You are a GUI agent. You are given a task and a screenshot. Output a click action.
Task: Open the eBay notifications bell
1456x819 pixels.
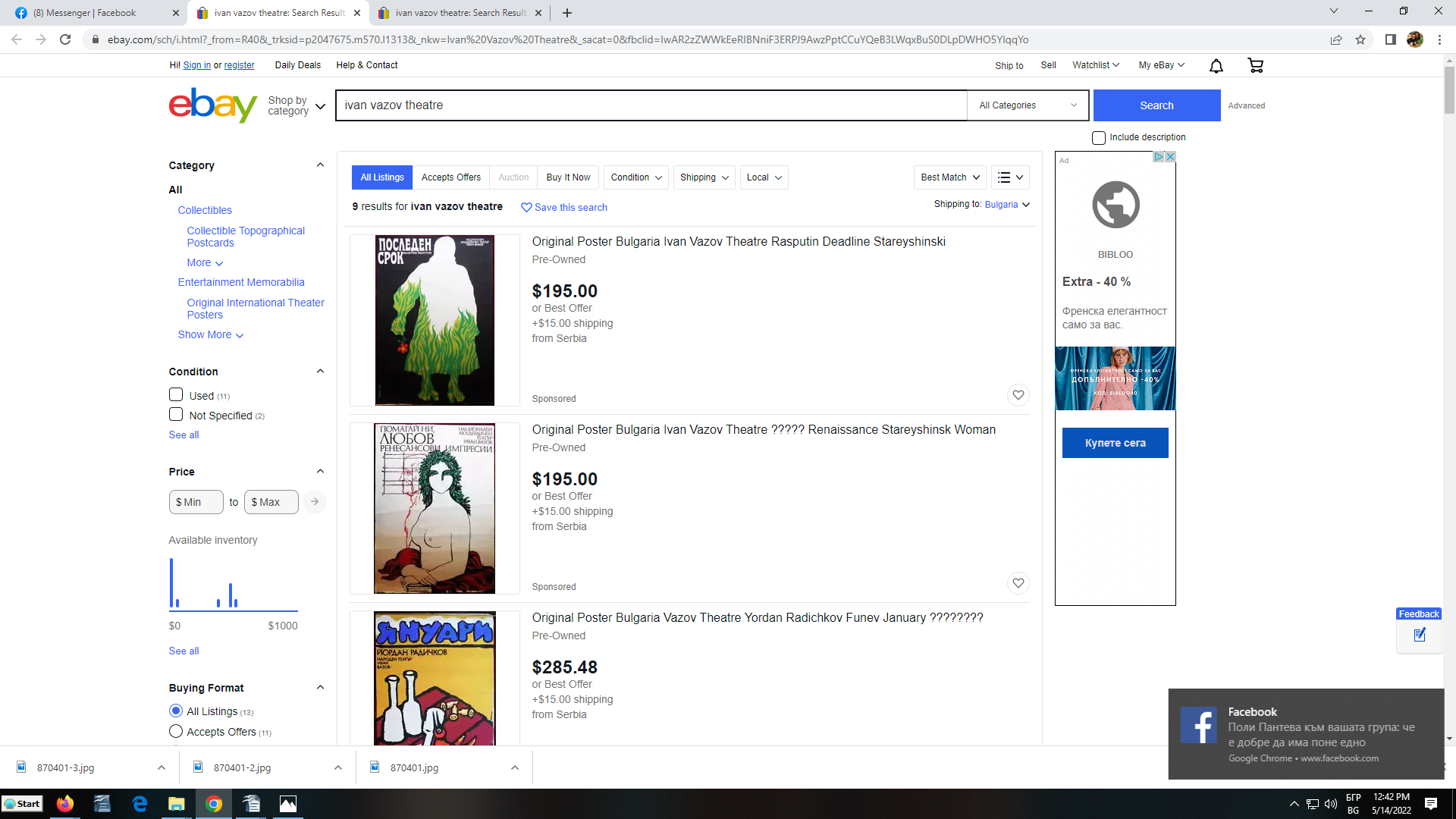coord(1216,66)
